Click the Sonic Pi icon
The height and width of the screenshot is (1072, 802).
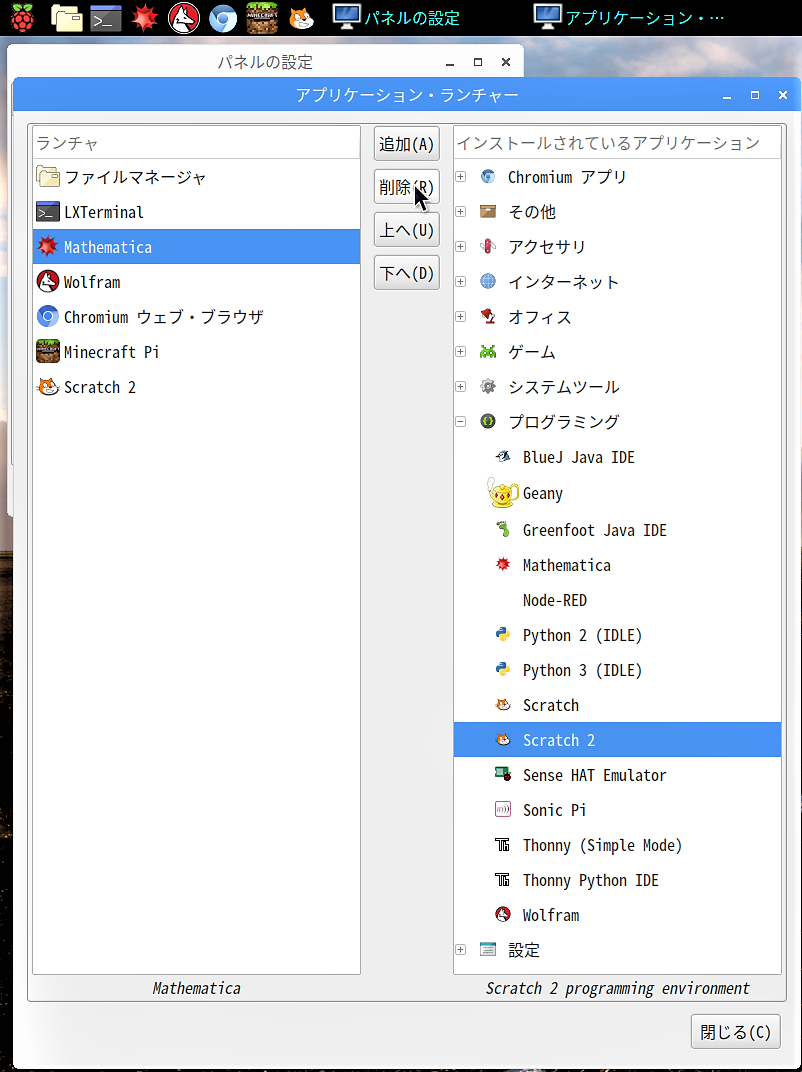click(x=503, y=809)
